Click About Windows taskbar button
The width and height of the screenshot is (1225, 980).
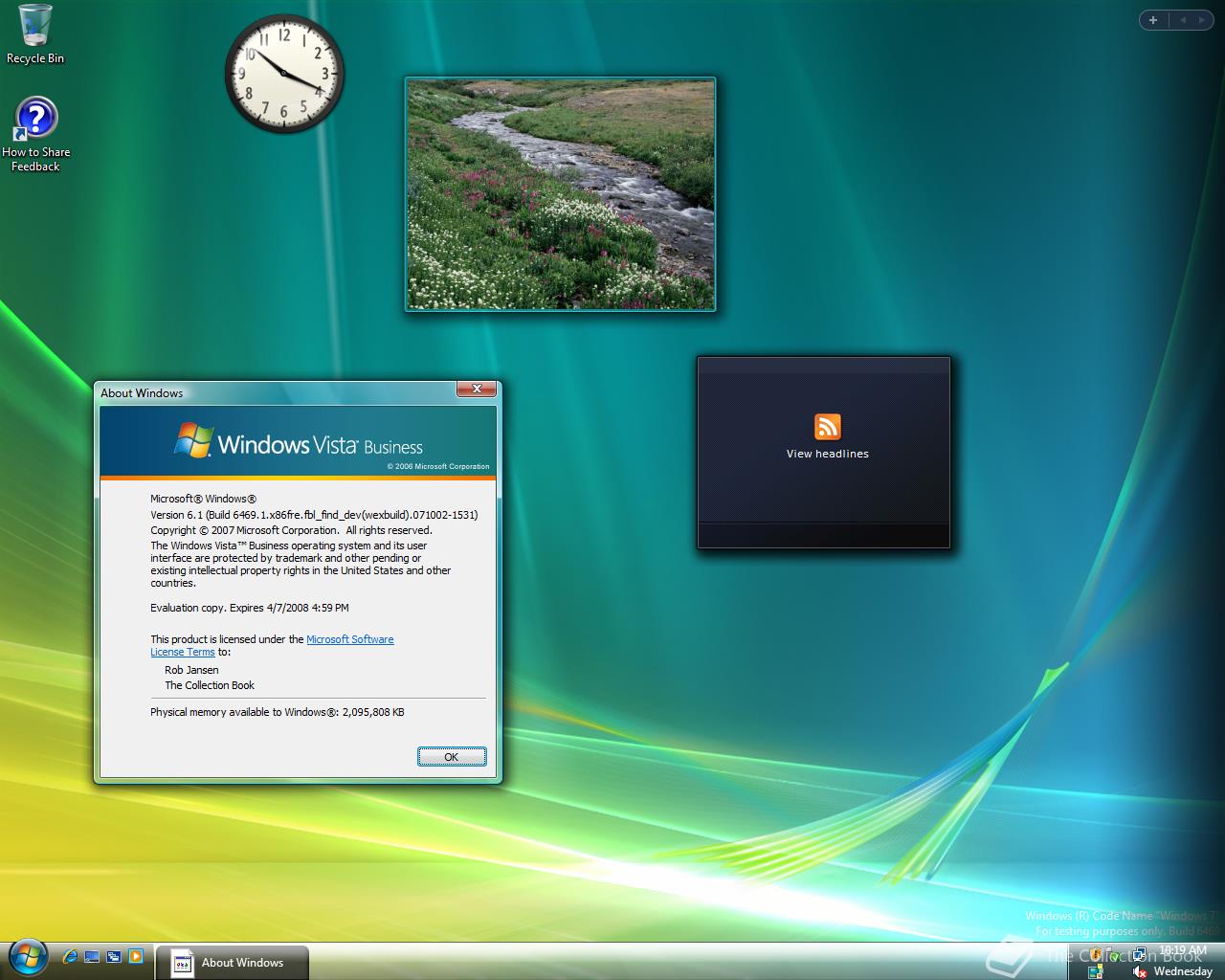[232, 962]
